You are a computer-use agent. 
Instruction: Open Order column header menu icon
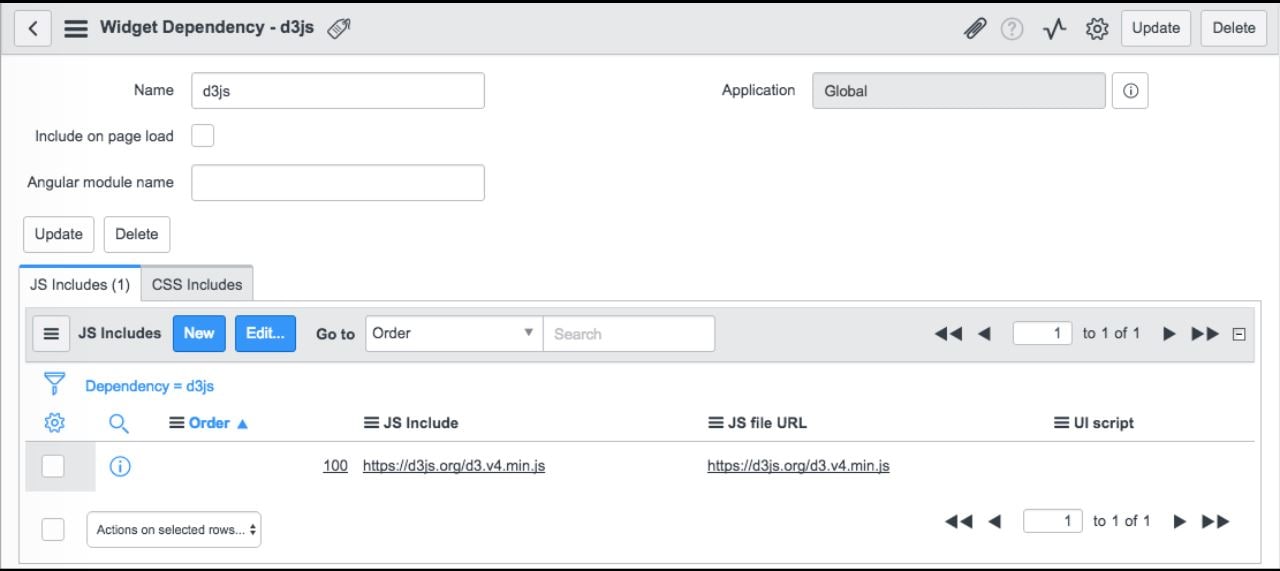click(x=176, y=423)
